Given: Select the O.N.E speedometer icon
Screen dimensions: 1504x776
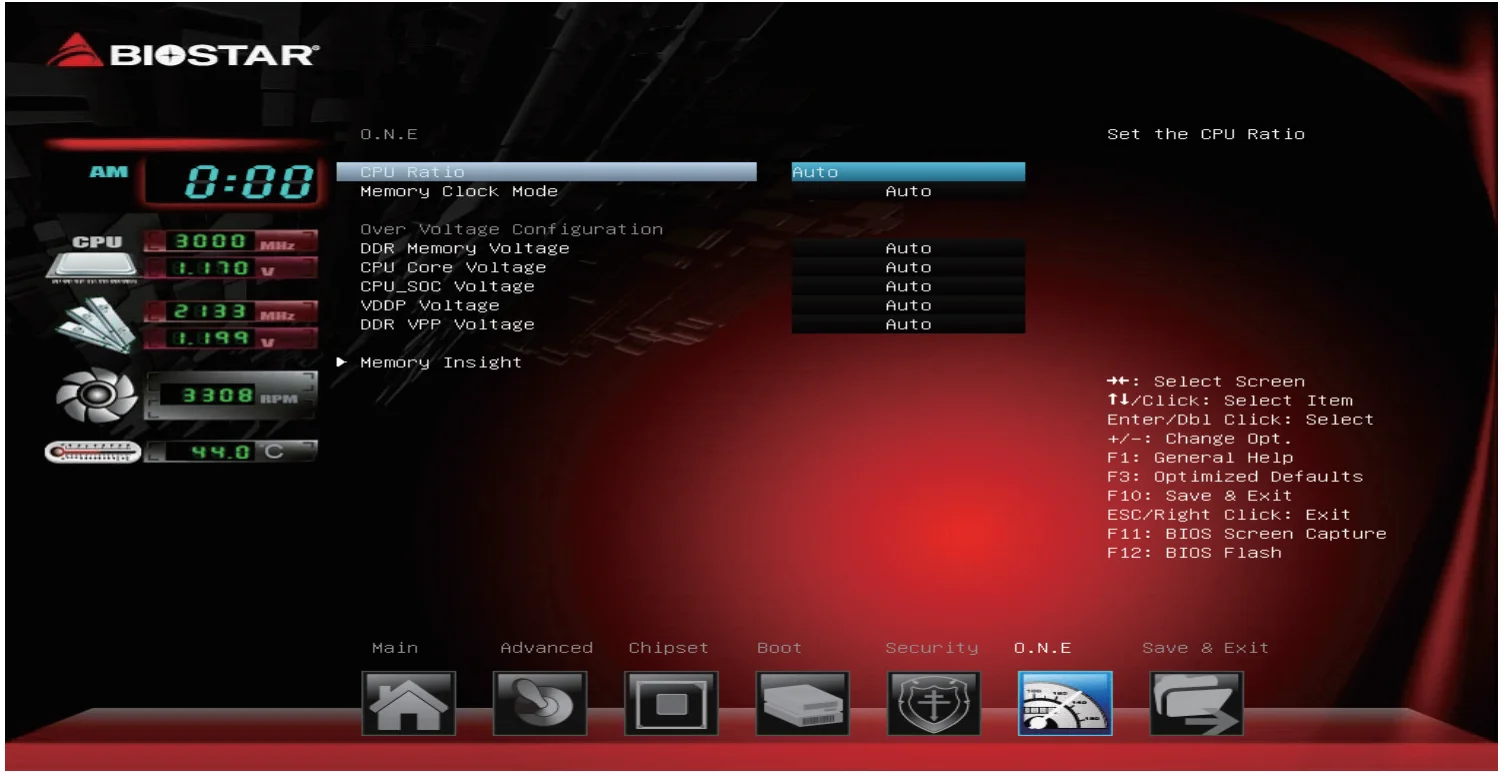Looking at the screenshot, I should 1065,703.
